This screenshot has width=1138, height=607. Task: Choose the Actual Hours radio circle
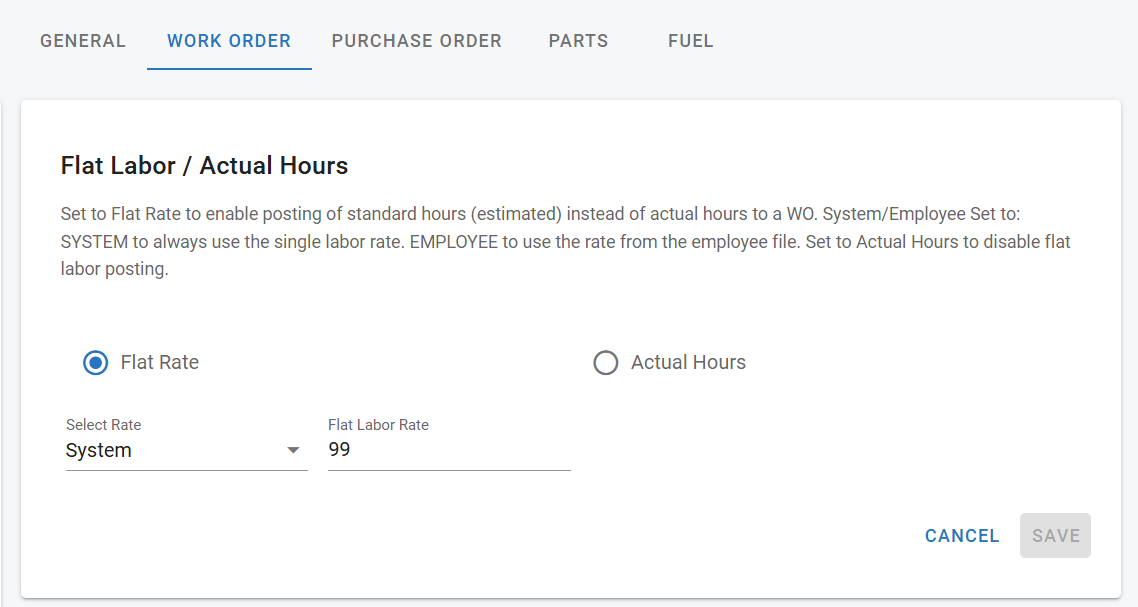pyautogui.click(x=606, y=362)
